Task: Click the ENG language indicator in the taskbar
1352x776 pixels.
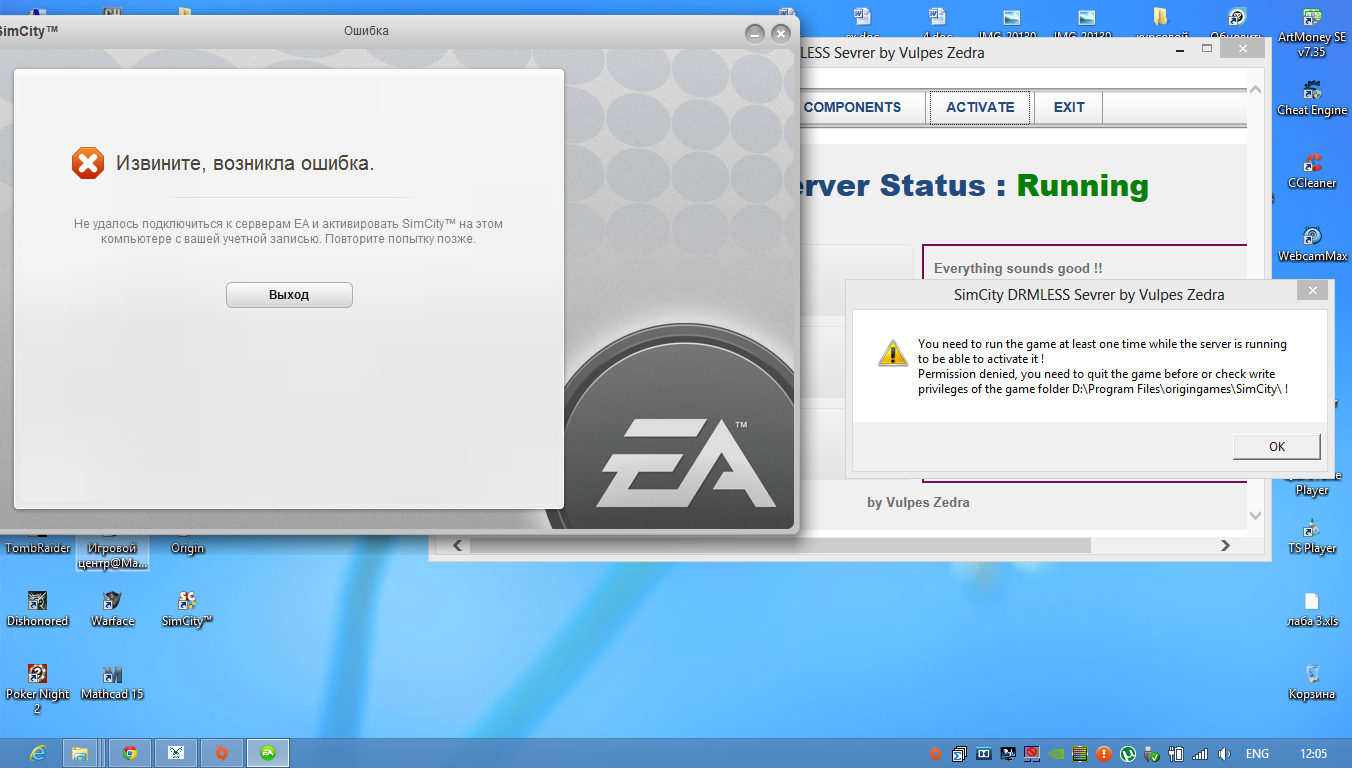Action: tap(1257, 754)
